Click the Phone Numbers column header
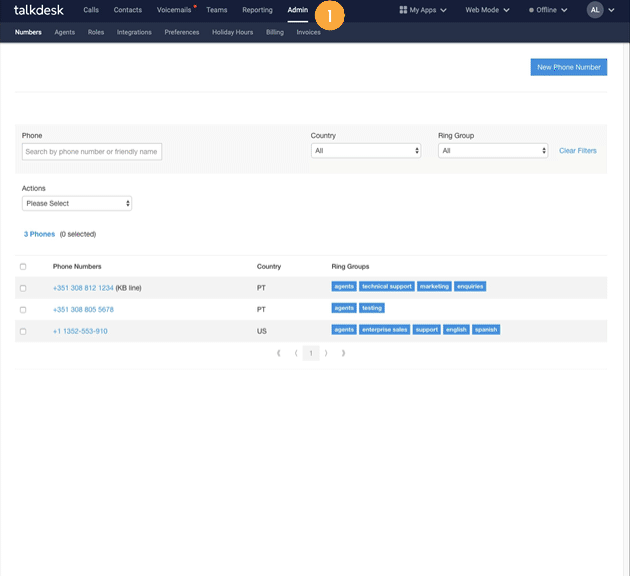The image size is (630, 576). click(77, 267)
